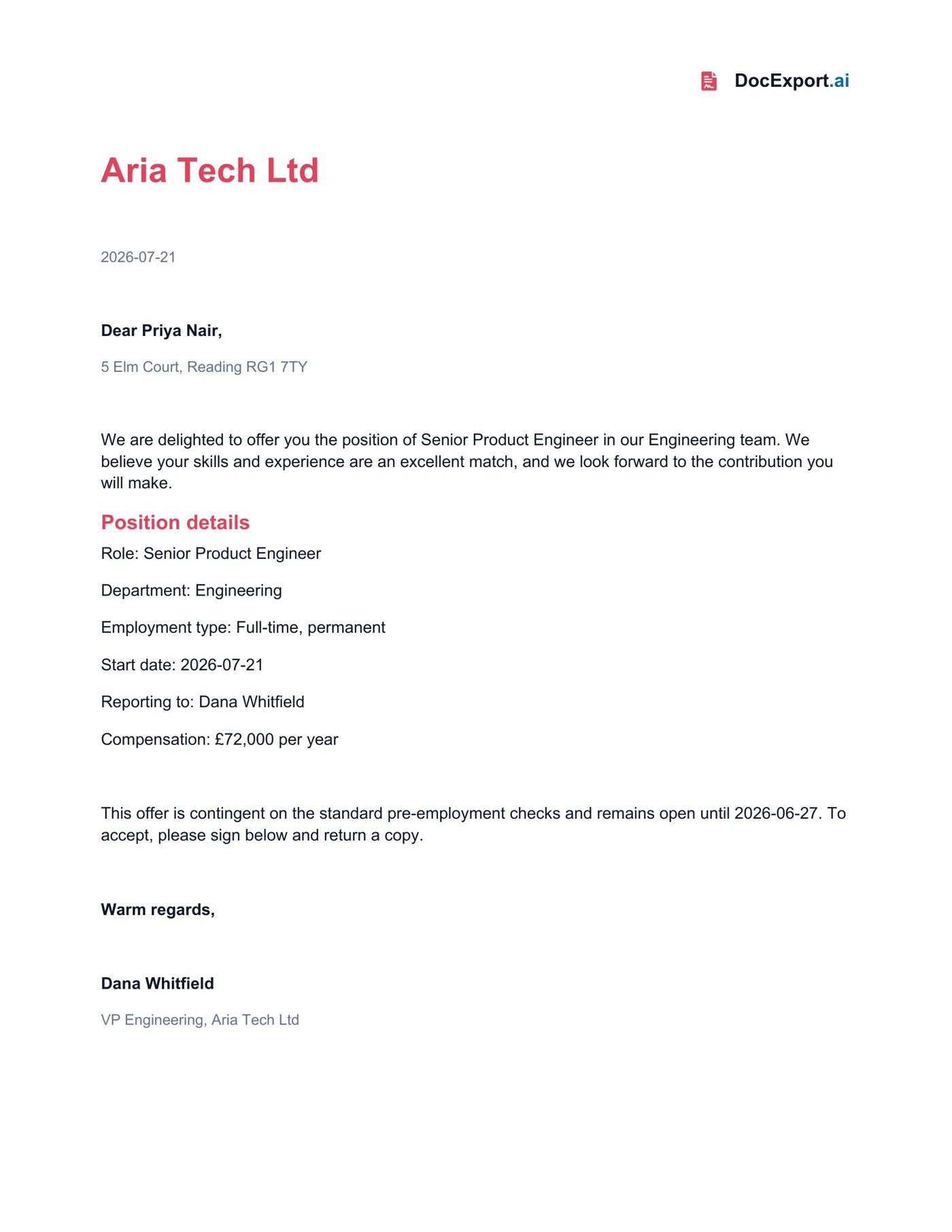Click the Position details heading

[175, 522]
